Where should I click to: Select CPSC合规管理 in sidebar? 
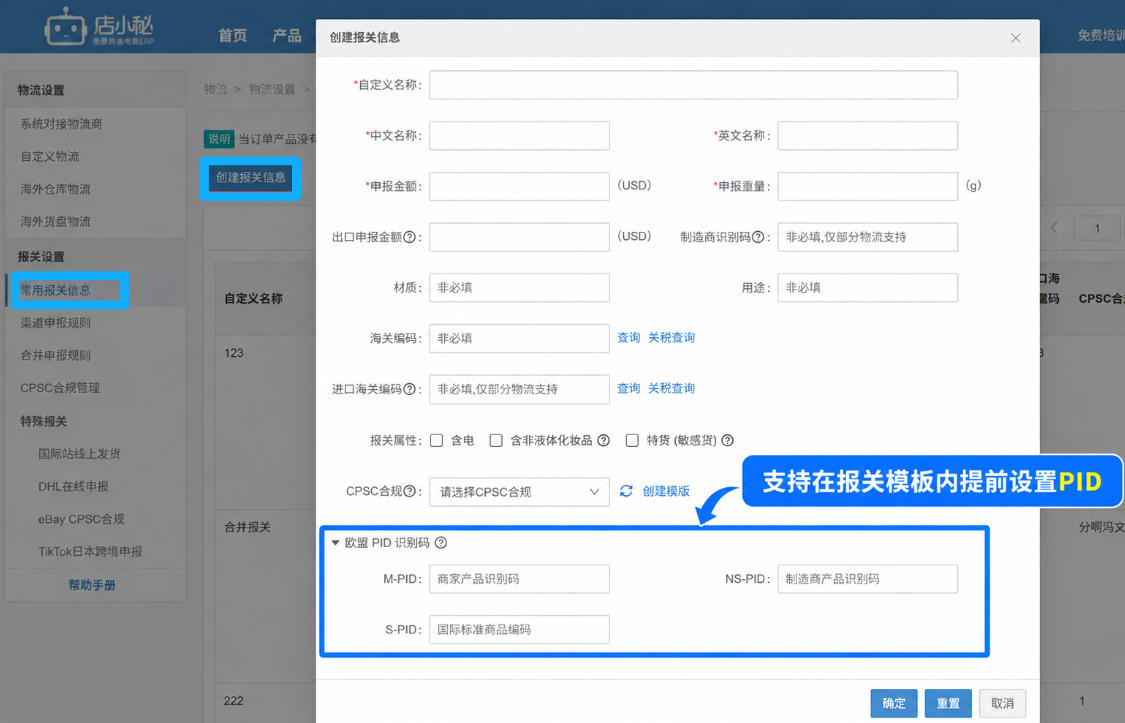pyautogui.click(x=60, y=388)
